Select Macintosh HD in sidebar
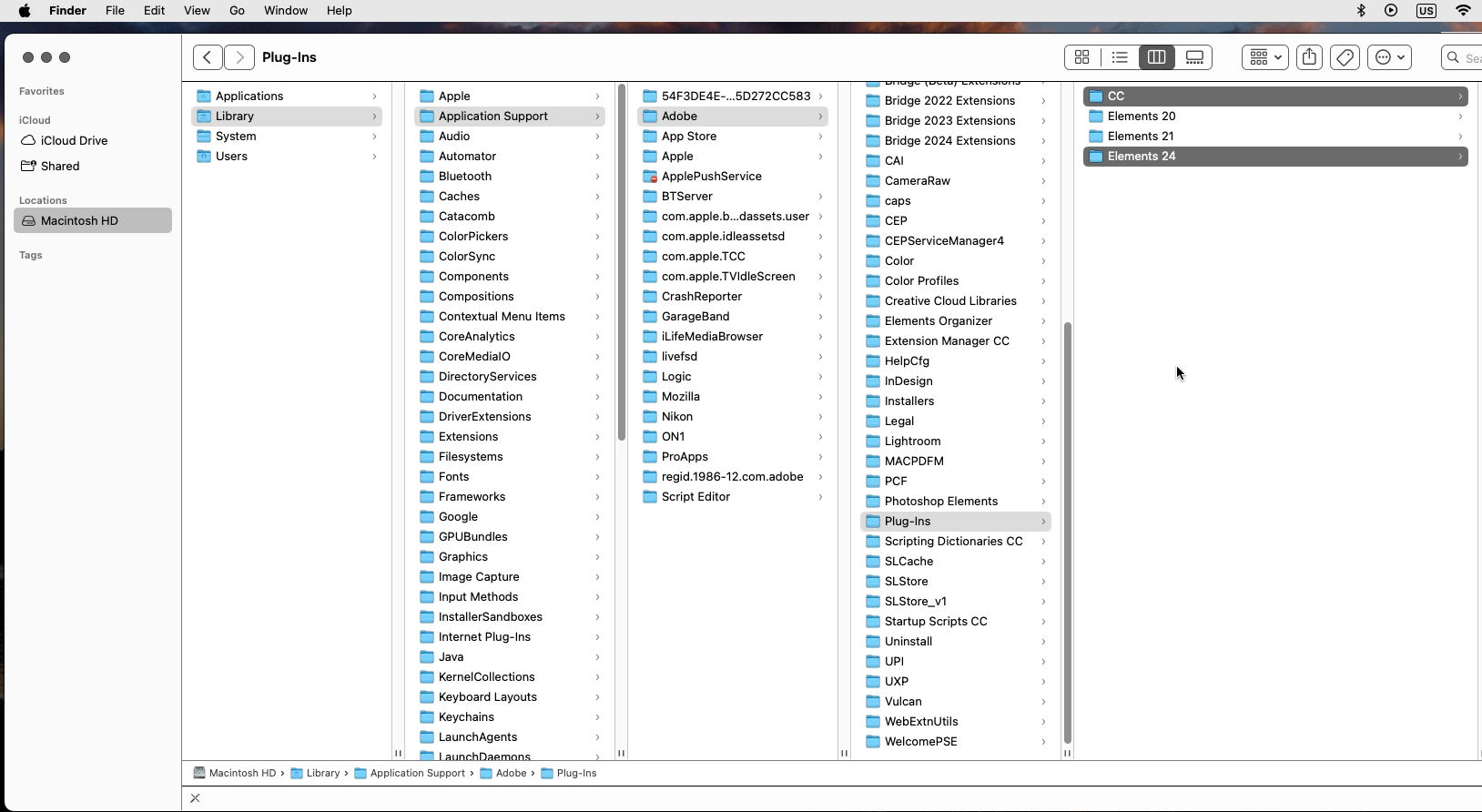The image size is (1482, 812). coord(93,220)
